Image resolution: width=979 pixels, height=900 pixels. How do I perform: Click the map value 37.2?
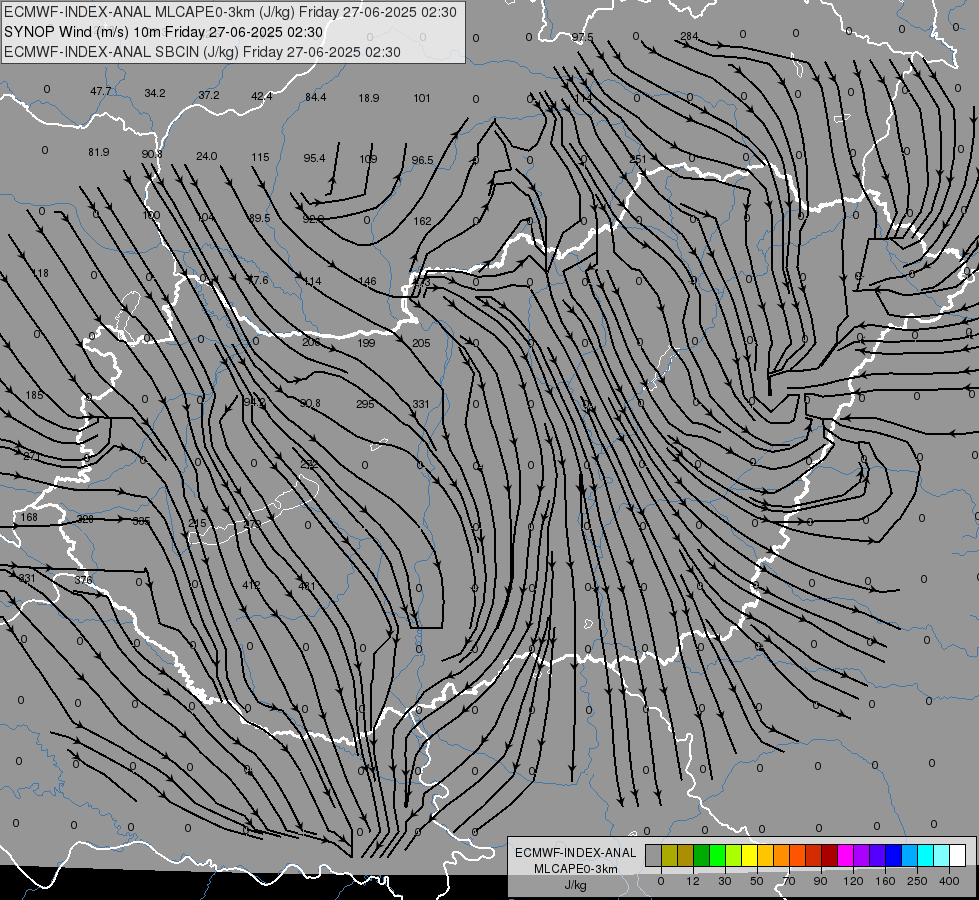pos(209,95)
